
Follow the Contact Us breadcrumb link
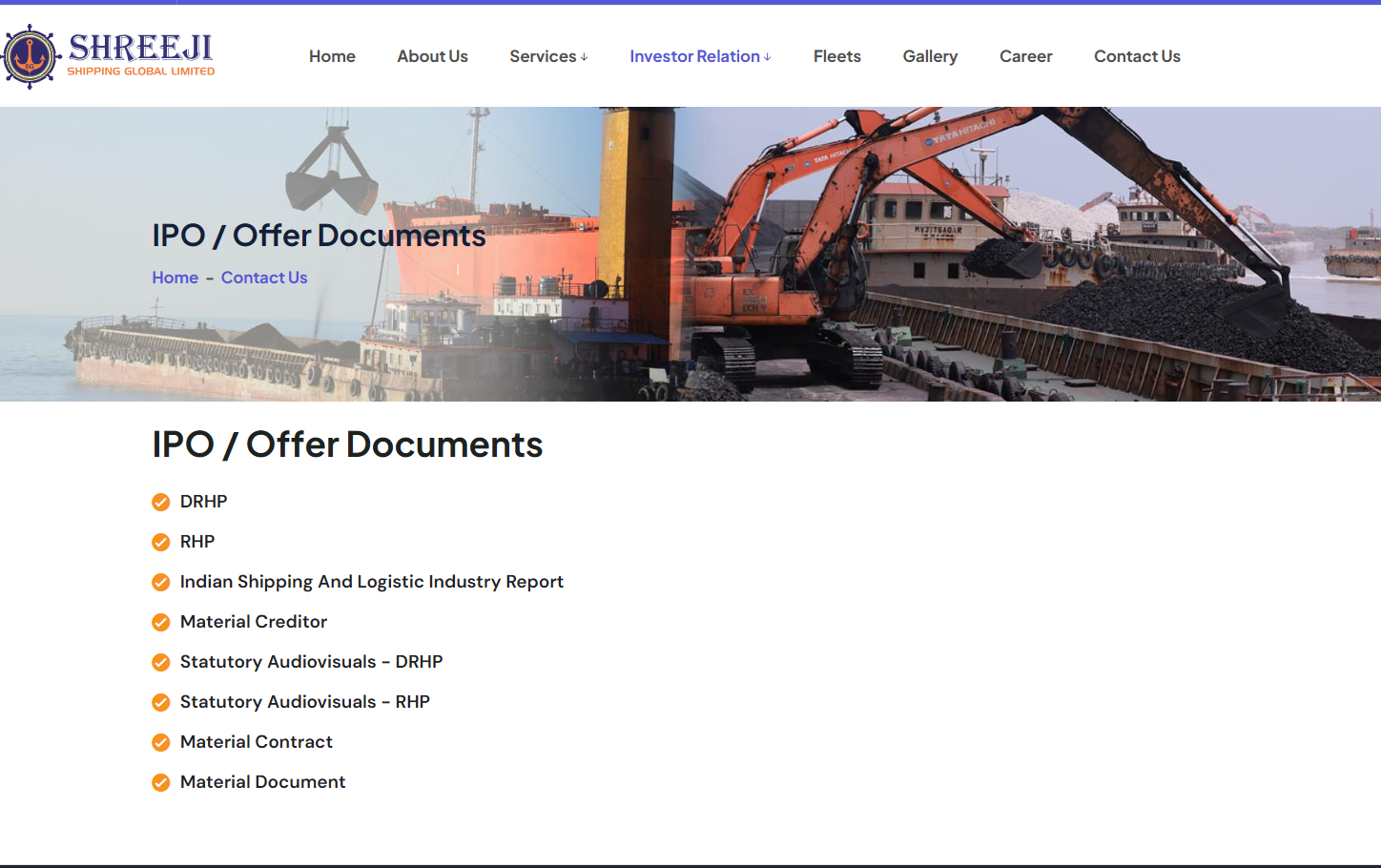(x=264, y=278)
